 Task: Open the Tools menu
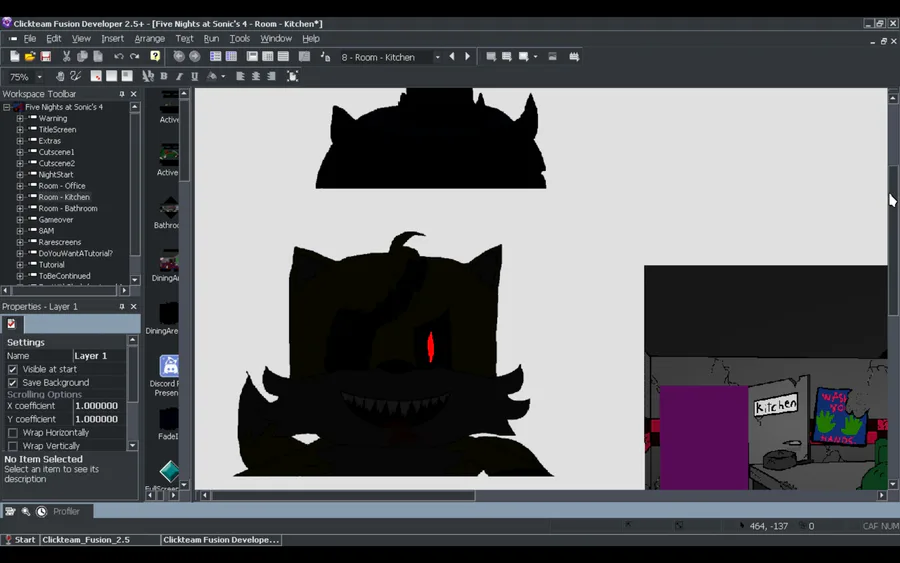[x=239, y=38]
